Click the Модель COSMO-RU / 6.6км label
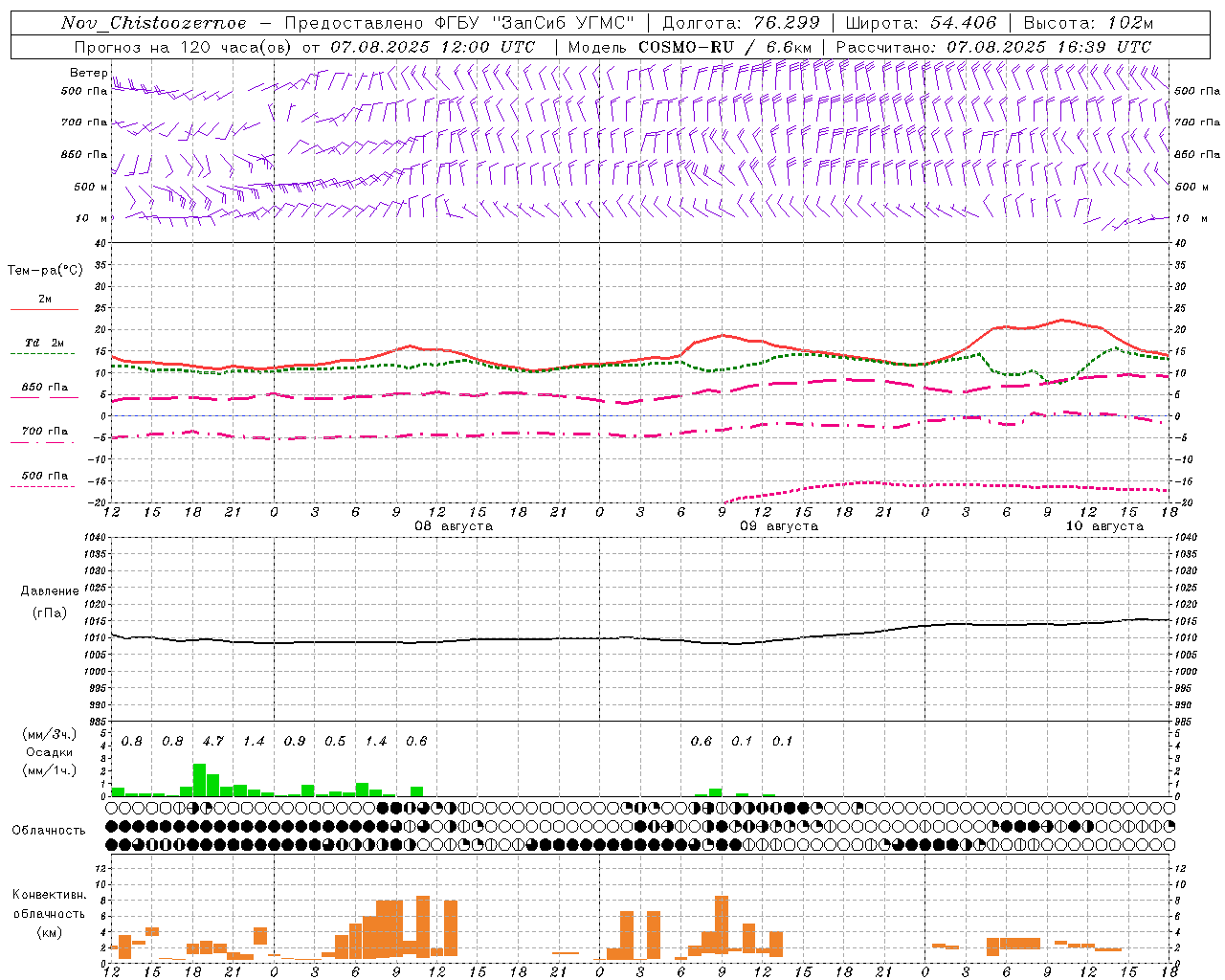This screenshot has width=1225, height=980. coord(690,47)
